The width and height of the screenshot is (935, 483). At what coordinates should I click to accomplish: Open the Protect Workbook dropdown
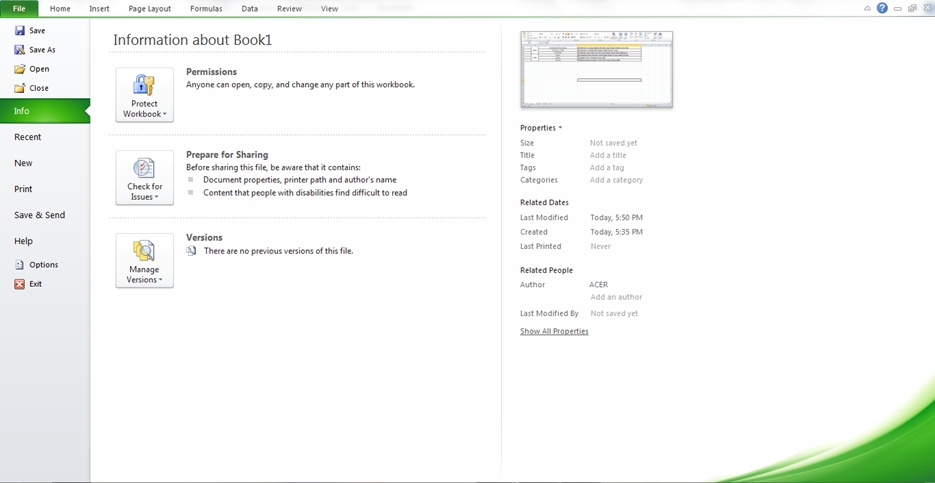144,95
